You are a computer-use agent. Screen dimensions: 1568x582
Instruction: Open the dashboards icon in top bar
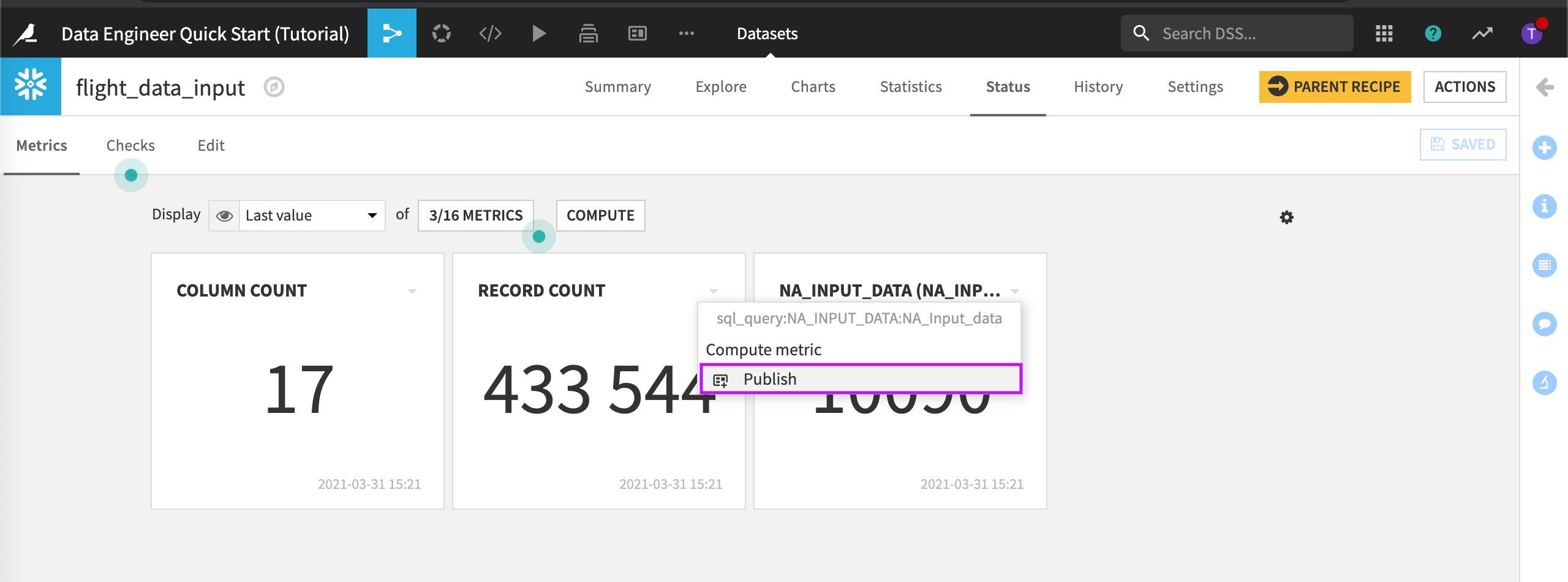point(637,33)
